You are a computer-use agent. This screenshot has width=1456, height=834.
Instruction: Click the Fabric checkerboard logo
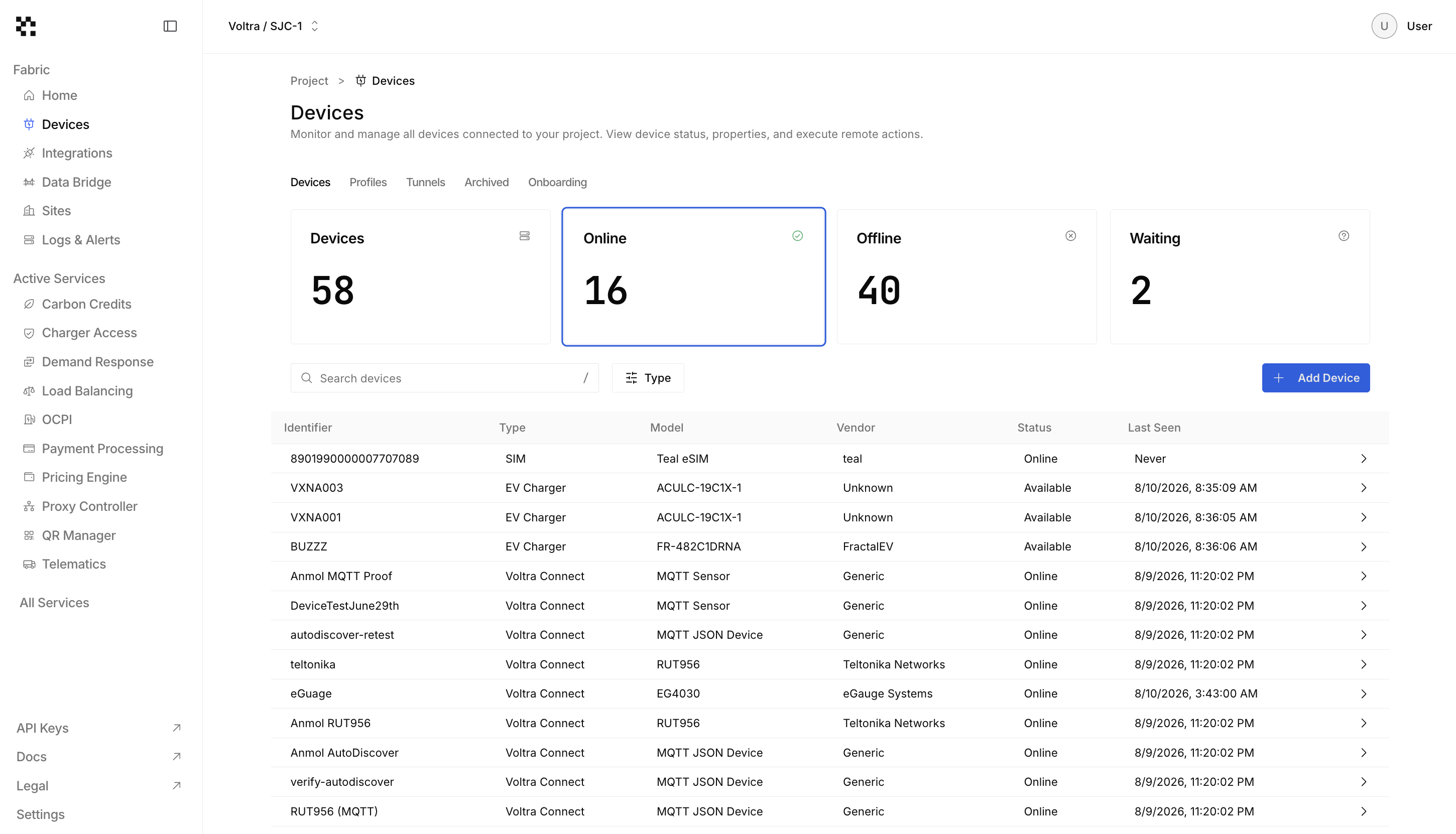[x=26, y=26]
